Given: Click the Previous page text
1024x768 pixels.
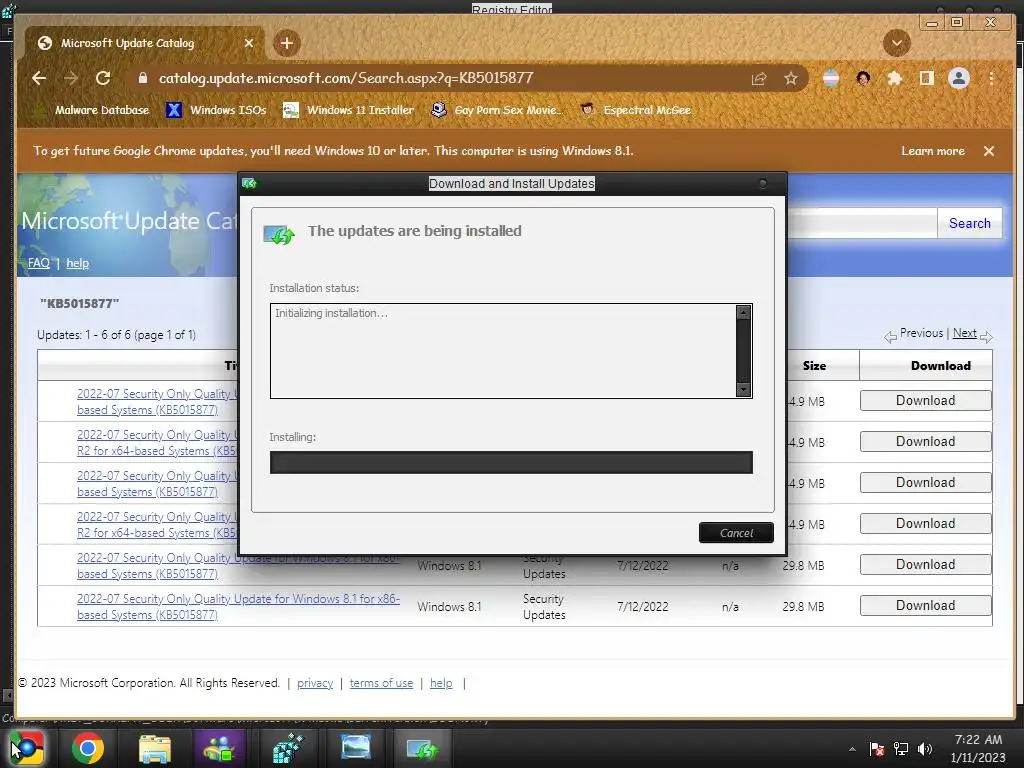Looking at the screenshot, I should (921, 333).
